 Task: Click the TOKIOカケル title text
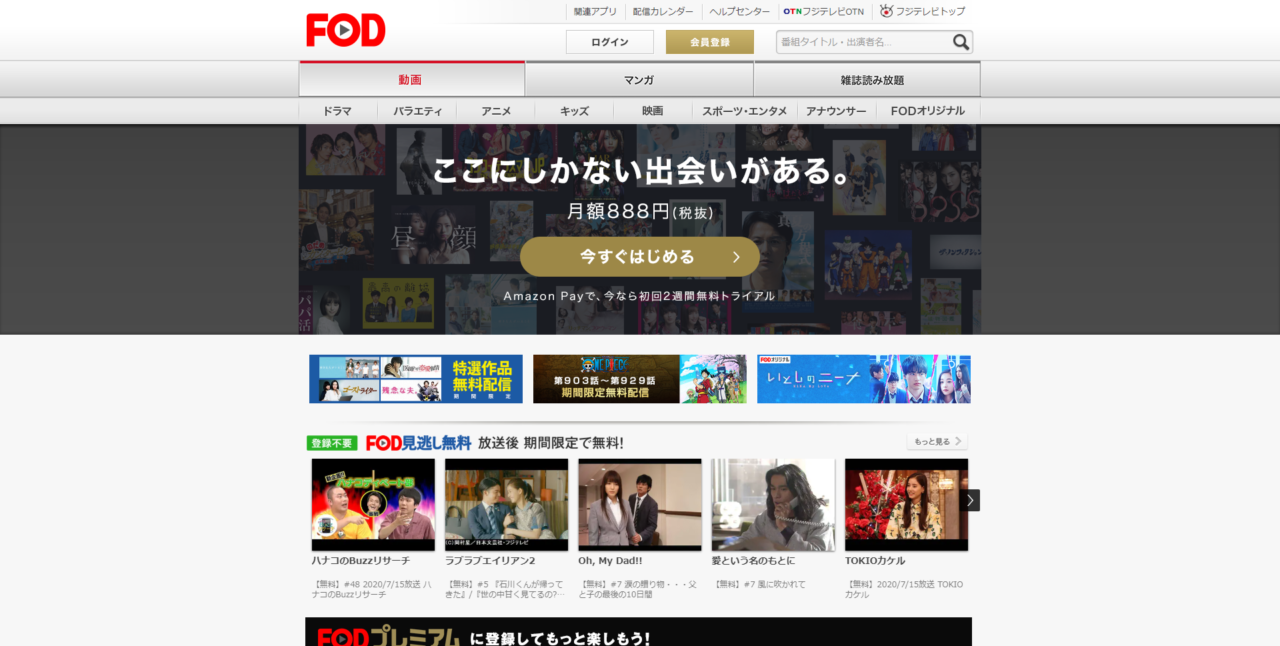coord(875,561)
